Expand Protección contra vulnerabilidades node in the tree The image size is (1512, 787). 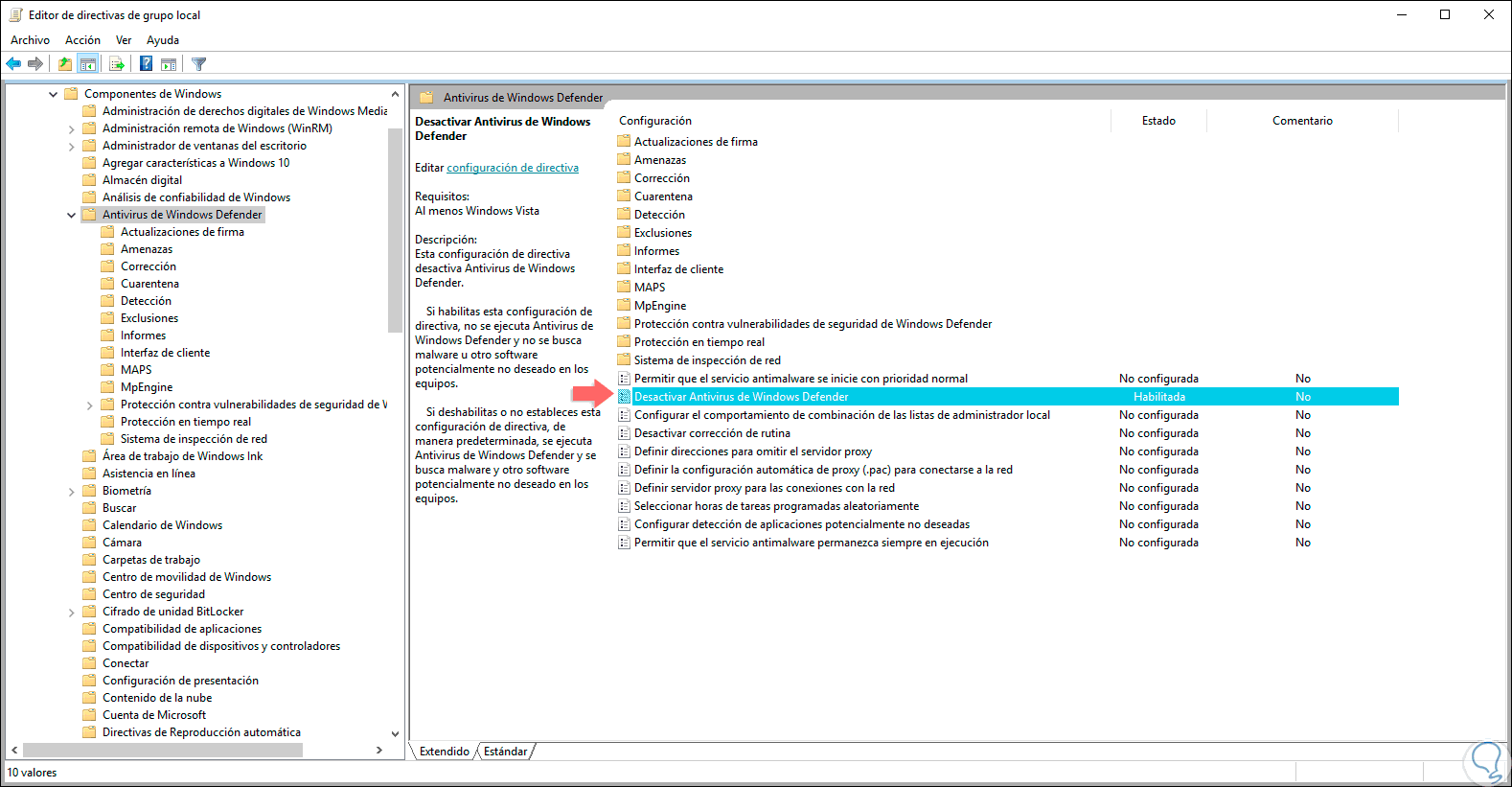click(x=90, y=405)
